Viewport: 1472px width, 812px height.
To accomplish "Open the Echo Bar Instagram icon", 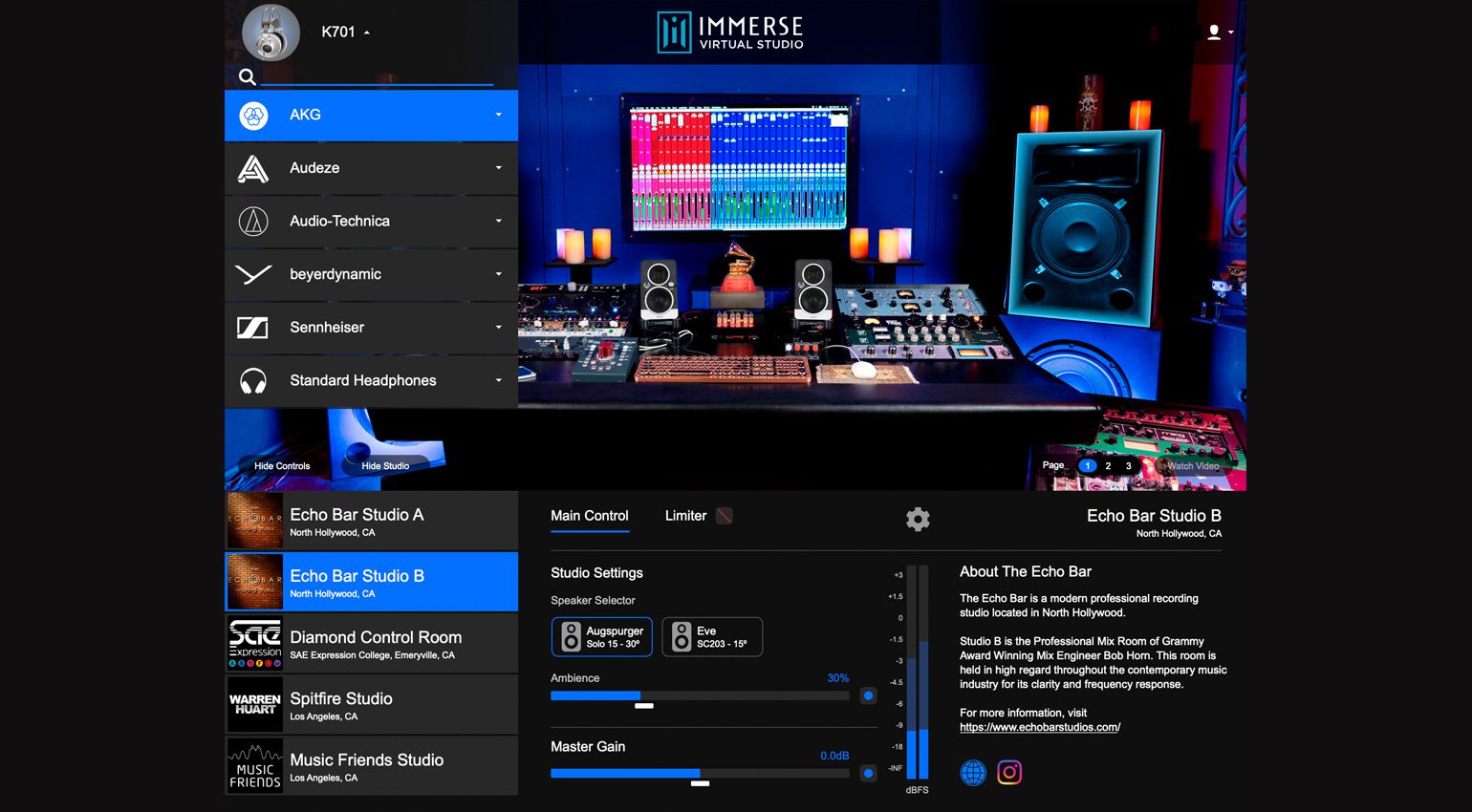I will tap(1009, 772).
